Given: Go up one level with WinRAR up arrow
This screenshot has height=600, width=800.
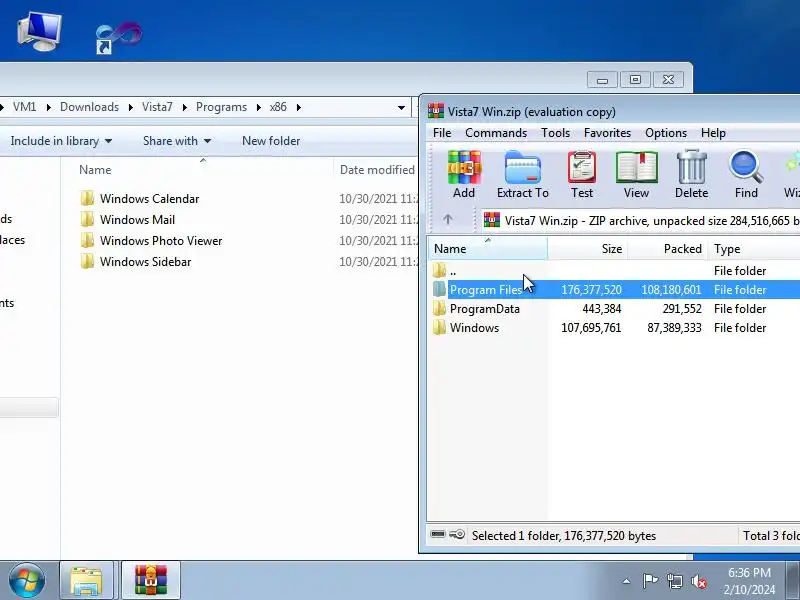Looking at the screenshot, I should pos(447,219).
